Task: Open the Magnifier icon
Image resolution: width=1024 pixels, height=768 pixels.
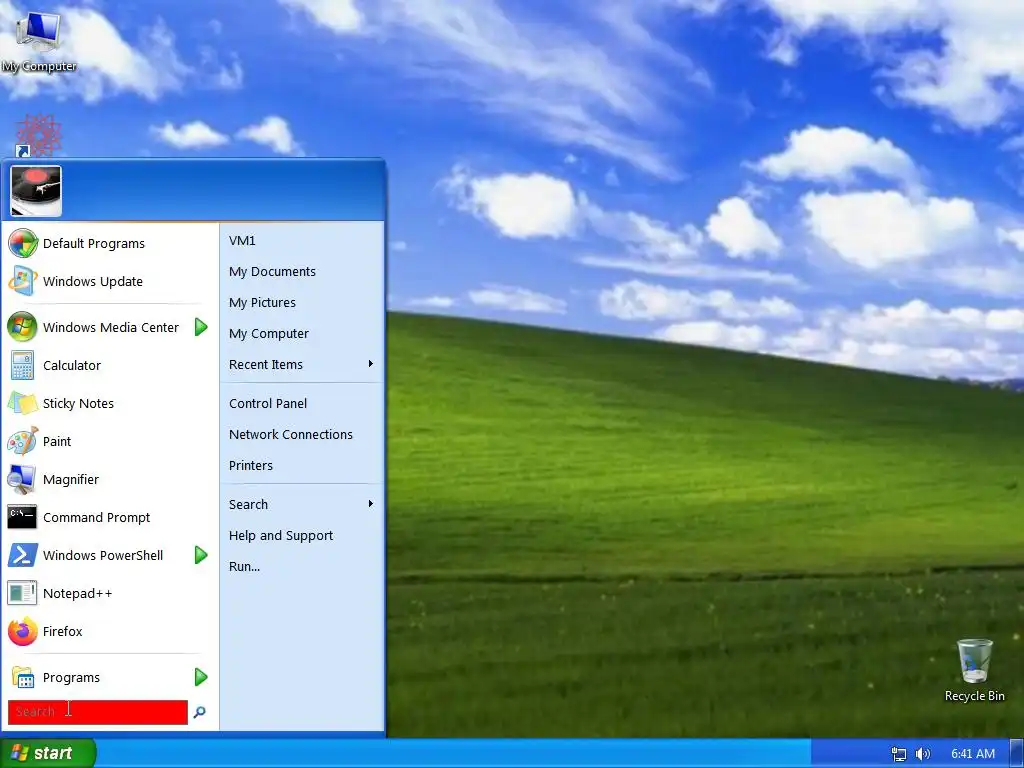Action: pyautogui.click(x=23, y=479)
